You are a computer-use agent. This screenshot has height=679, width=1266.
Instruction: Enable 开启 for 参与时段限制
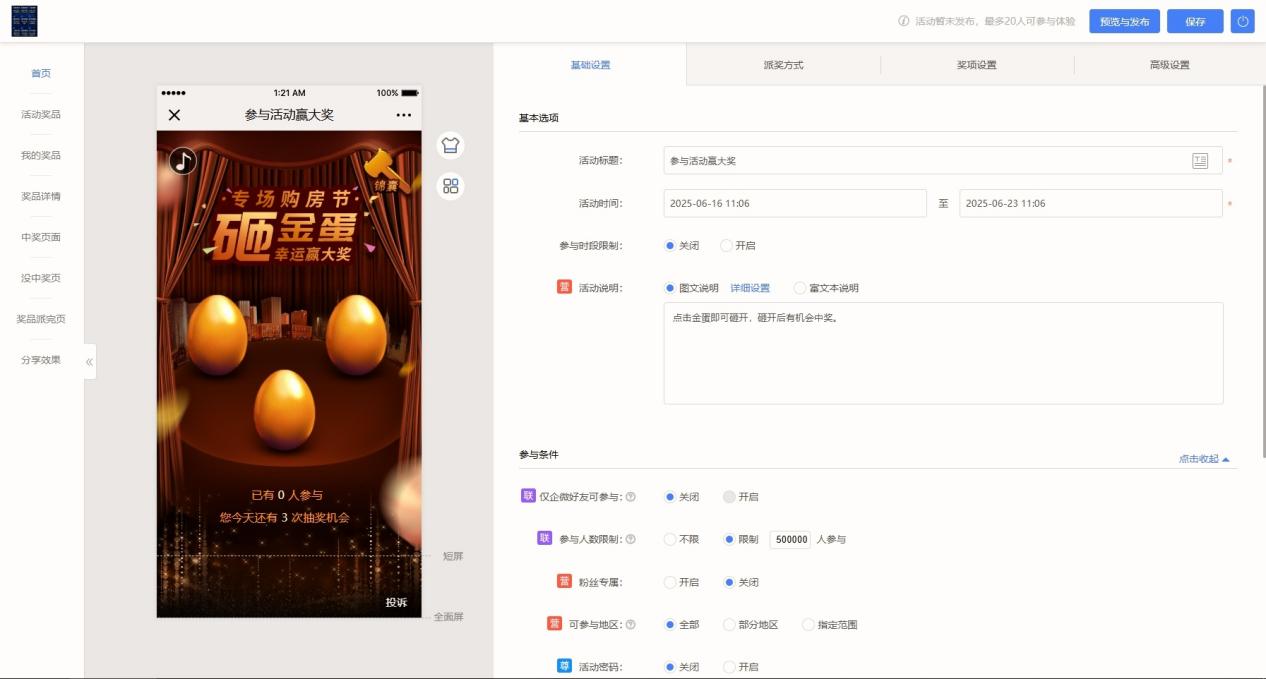coord(727,246)
